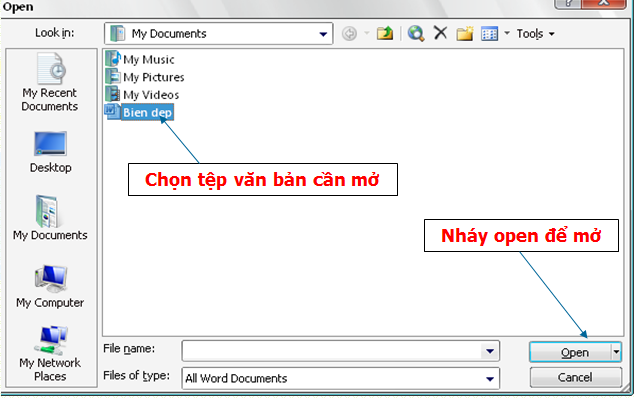Click the Back button's dropdown arrow
The width and height of the screenshot is (634, 398).
coord(367,33)
